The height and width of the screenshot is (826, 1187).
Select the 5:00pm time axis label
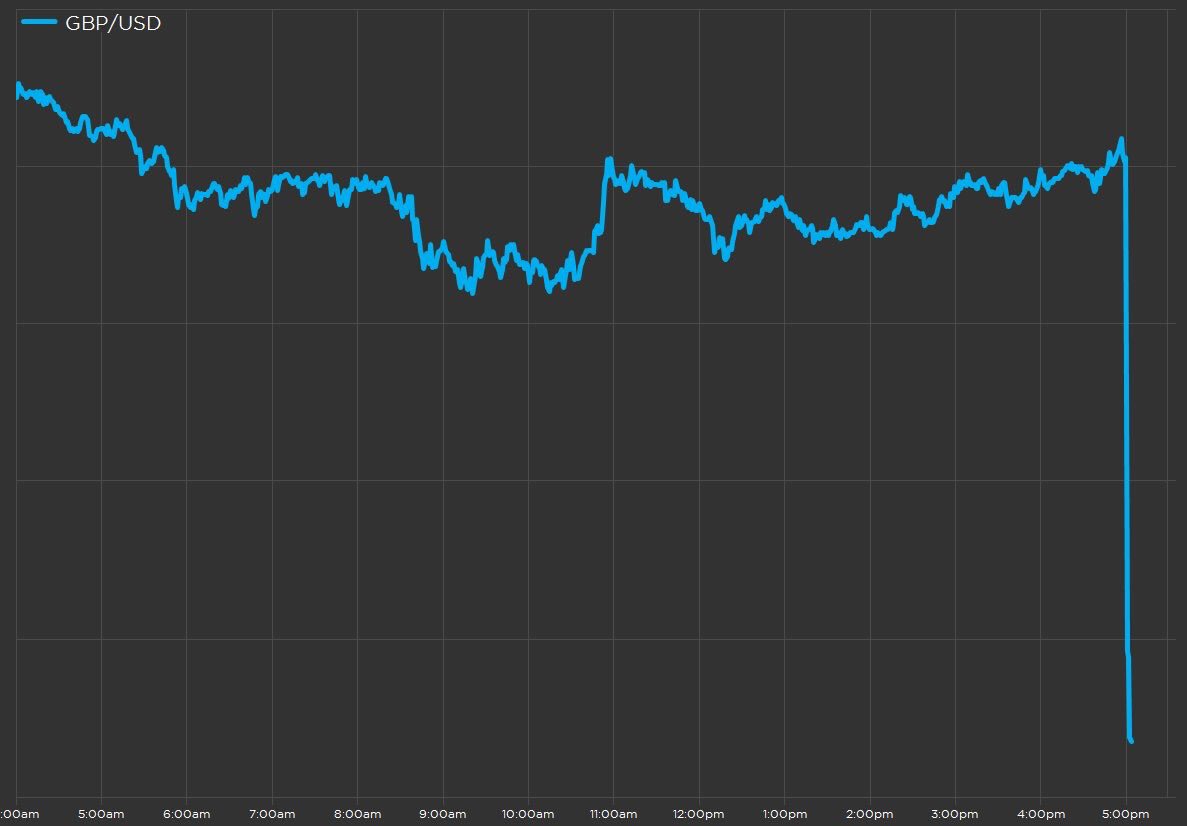pyautogui.click(x=1126, y=815)
